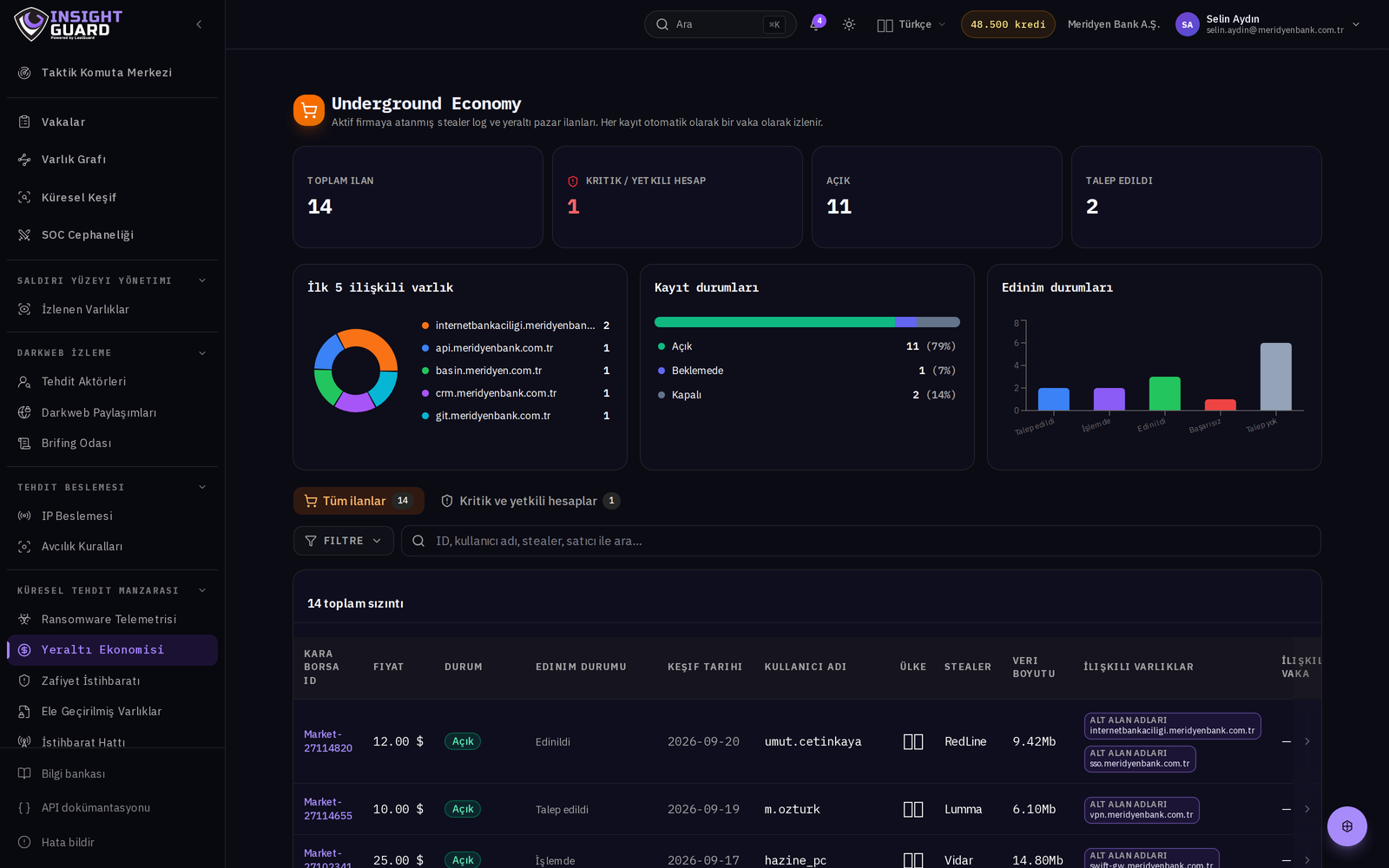Click the Zafiyet İstihbaratı shield icon

(x=24, y=681)
